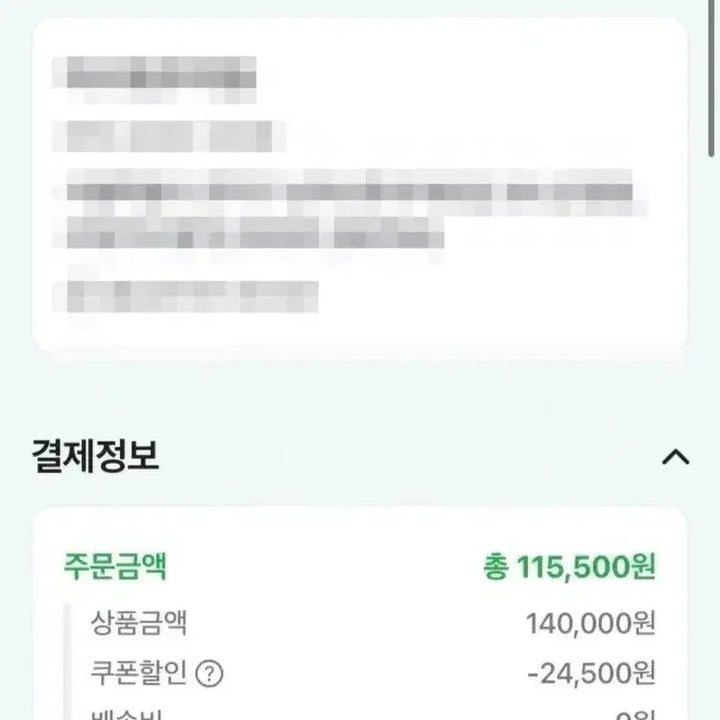The height and width of the screenshot is (720, 720).
Task: Collapse the 결제정보 section chevron
Action: point(676,458)
